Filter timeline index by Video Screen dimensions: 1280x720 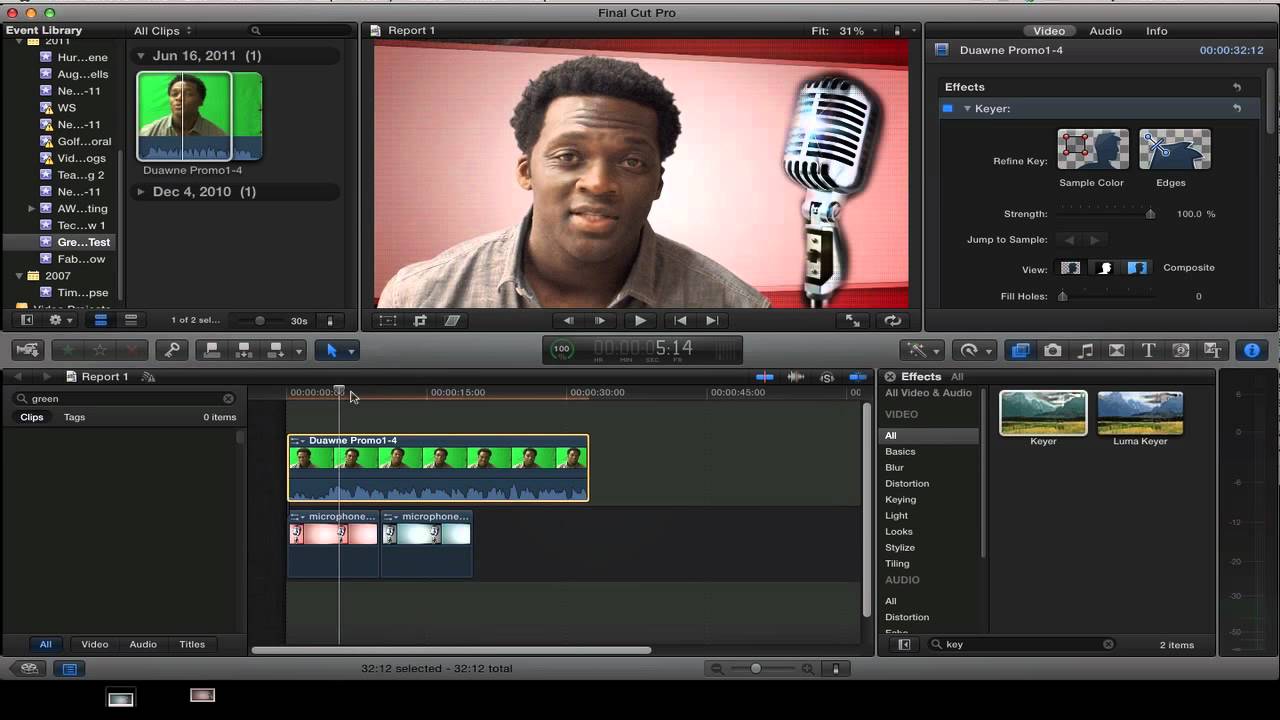(x=94, y=644)
